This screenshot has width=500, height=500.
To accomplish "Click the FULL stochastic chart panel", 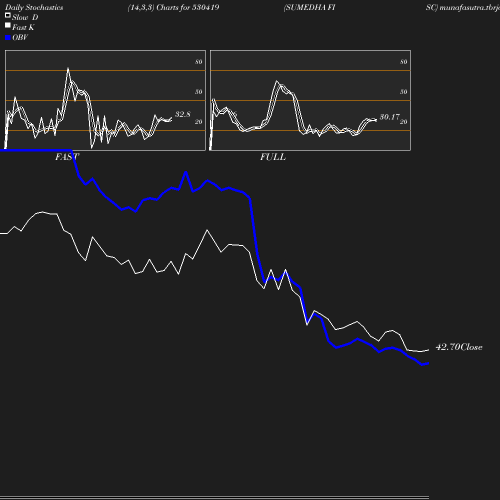I will (310, 100).
